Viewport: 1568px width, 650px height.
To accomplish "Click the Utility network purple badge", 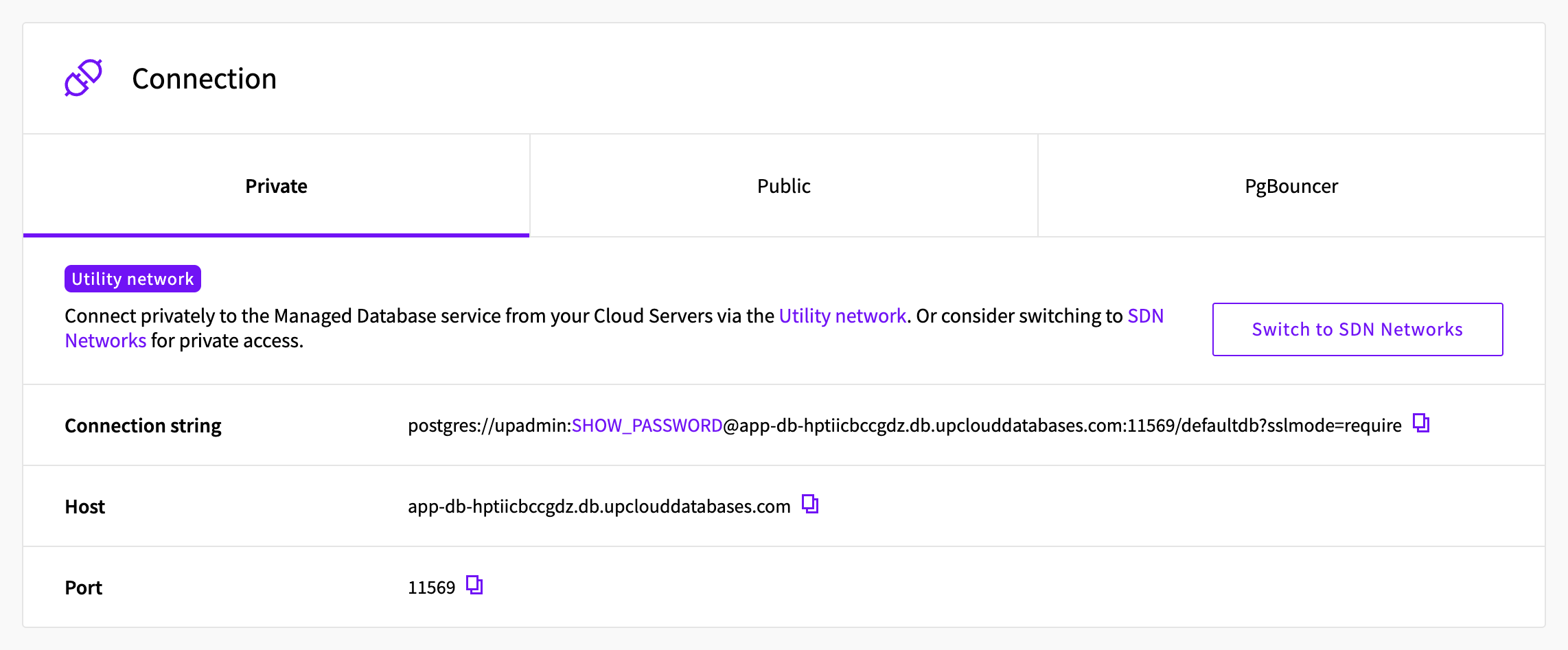I will 132,279.
